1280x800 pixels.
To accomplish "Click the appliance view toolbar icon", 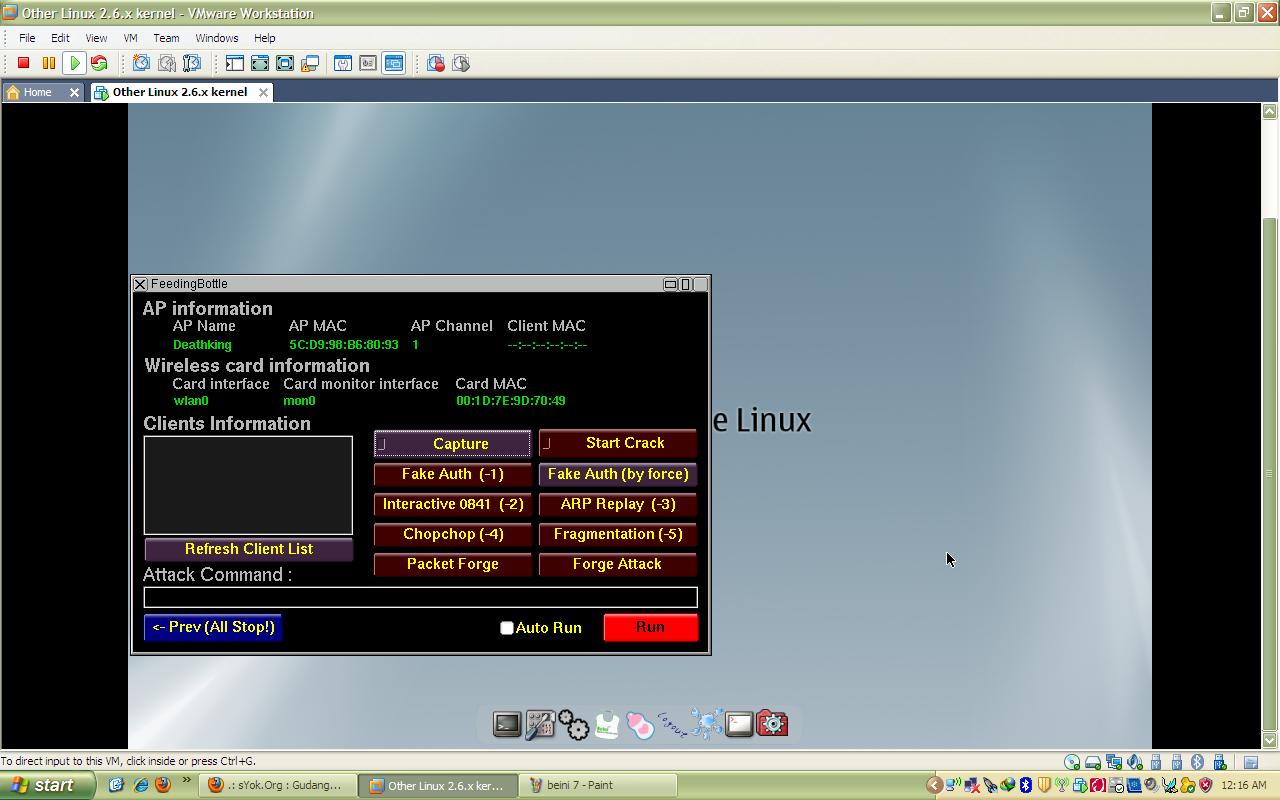I will coord(367,63).
